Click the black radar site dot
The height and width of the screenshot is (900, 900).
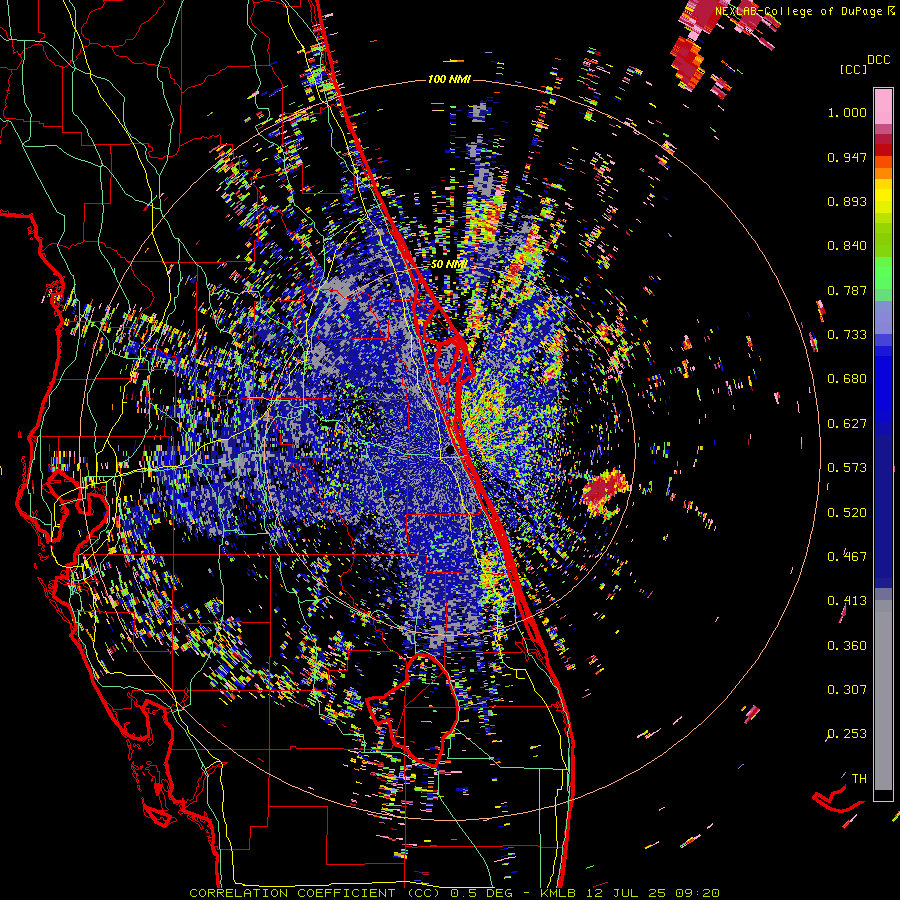(451, 451)
